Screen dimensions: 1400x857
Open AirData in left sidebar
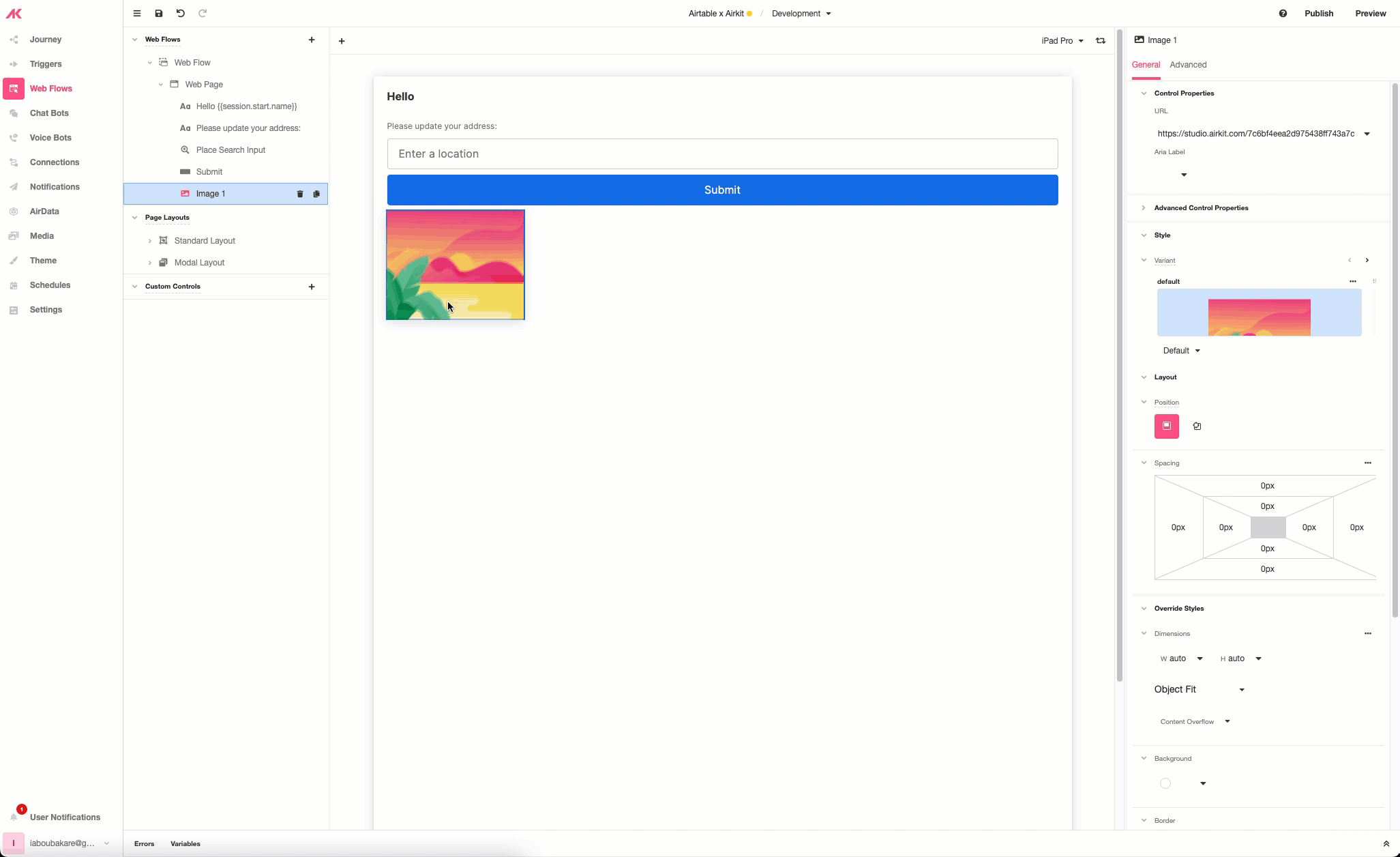pyautogui.click(x=44, y=212)
